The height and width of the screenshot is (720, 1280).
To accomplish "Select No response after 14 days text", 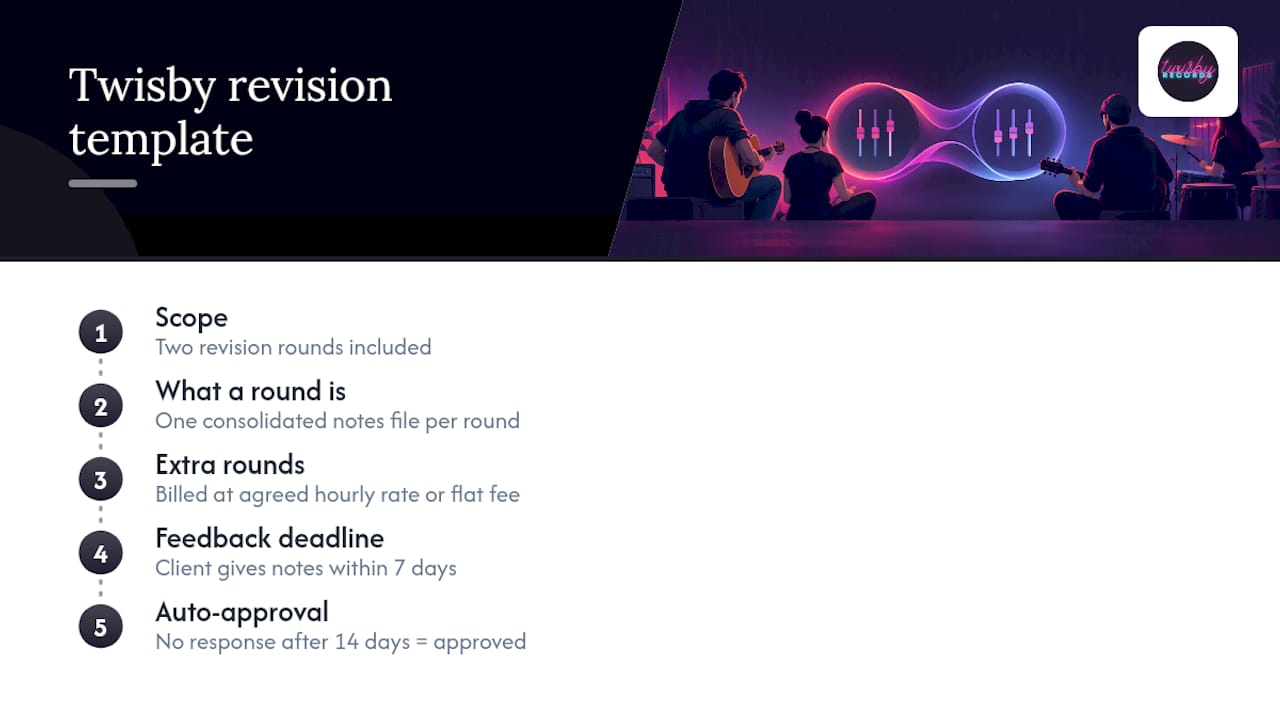I will pyautogui.click(x=340, y=641).
